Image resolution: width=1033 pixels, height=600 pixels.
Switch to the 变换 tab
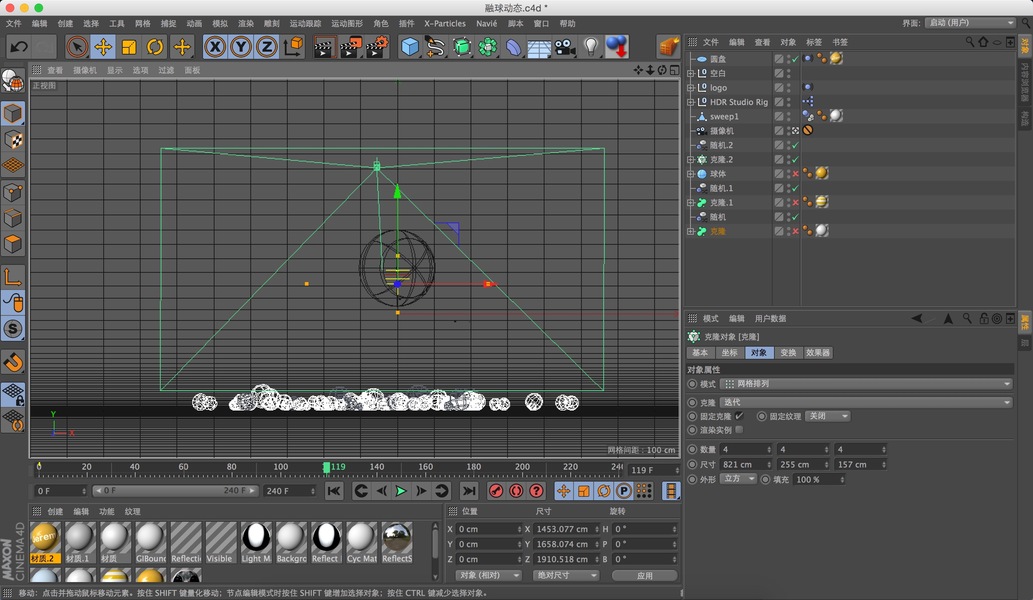click(x=788, y=352)
